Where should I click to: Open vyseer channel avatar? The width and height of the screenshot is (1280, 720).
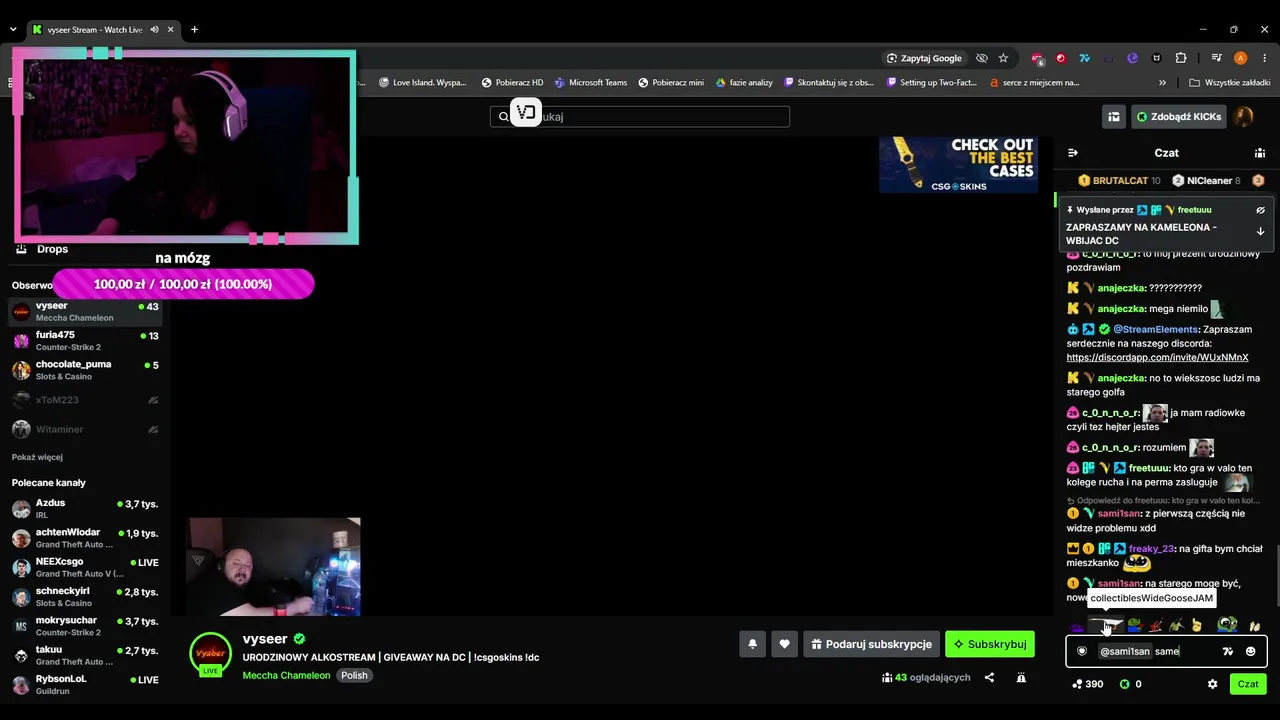(210, 653)
